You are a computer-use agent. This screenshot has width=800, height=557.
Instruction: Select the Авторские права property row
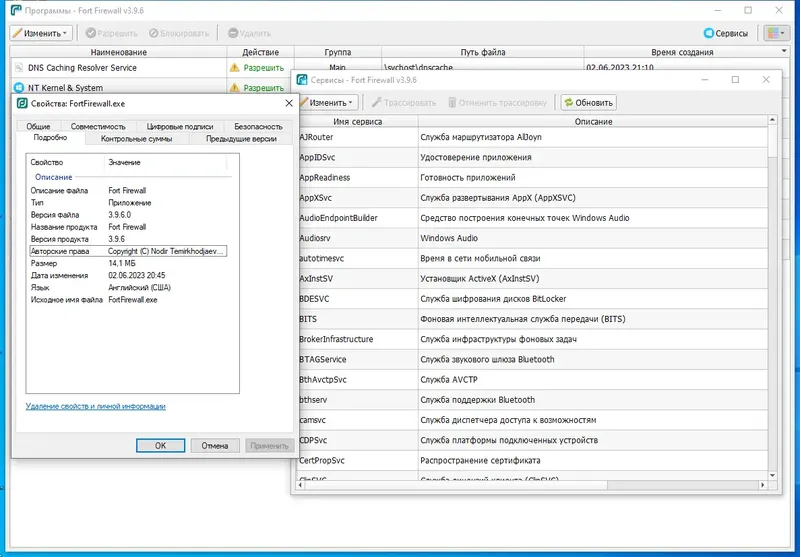[128, 251]
